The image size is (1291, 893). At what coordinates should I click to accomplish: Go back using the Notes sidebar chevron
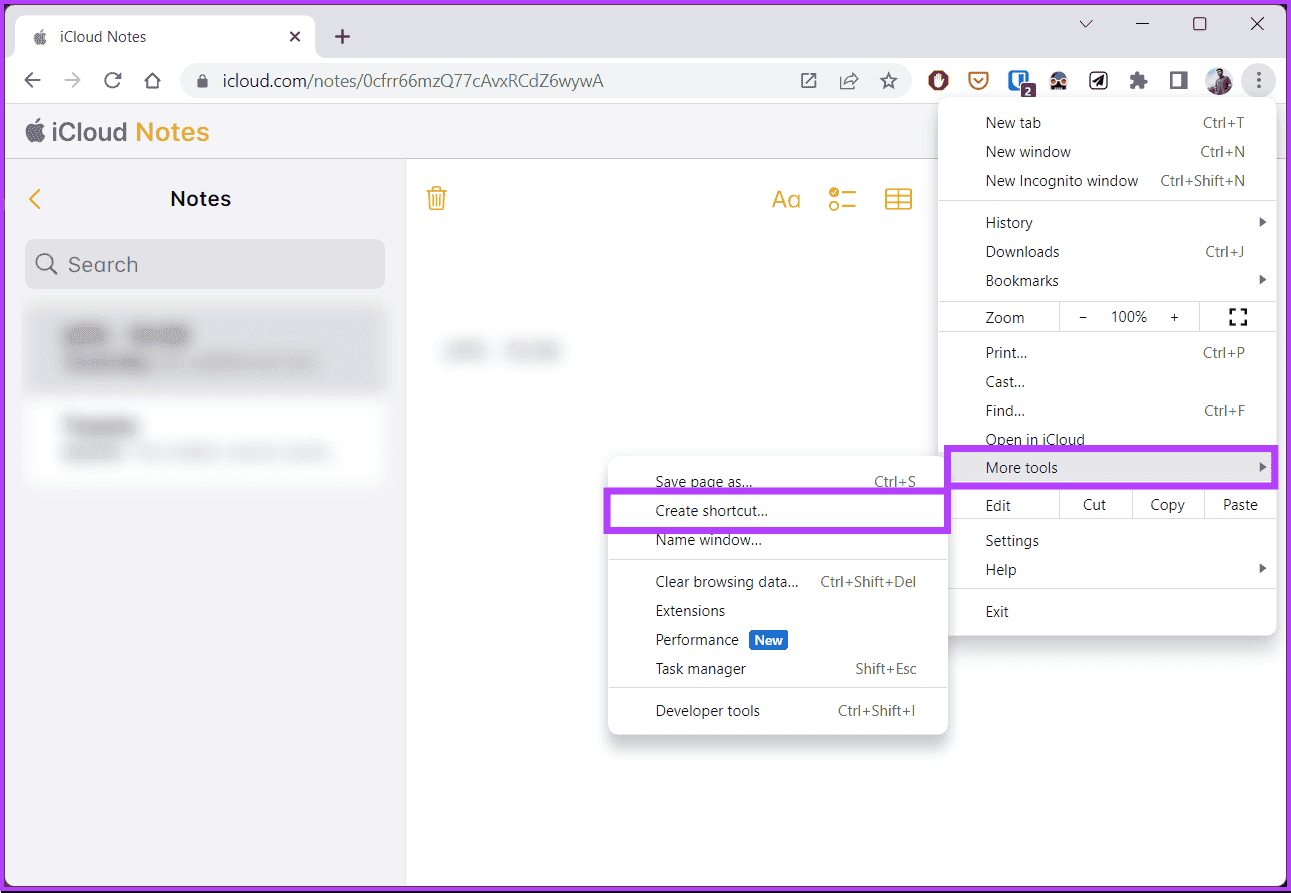point(35,198)
